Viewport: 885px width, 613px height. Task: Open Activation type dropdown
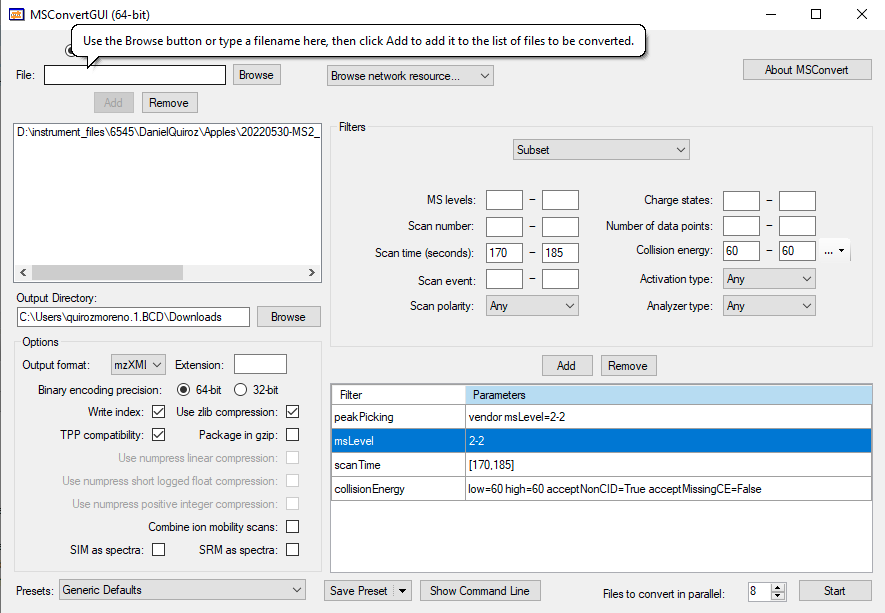pyautogui.click(x=769, y=279)
